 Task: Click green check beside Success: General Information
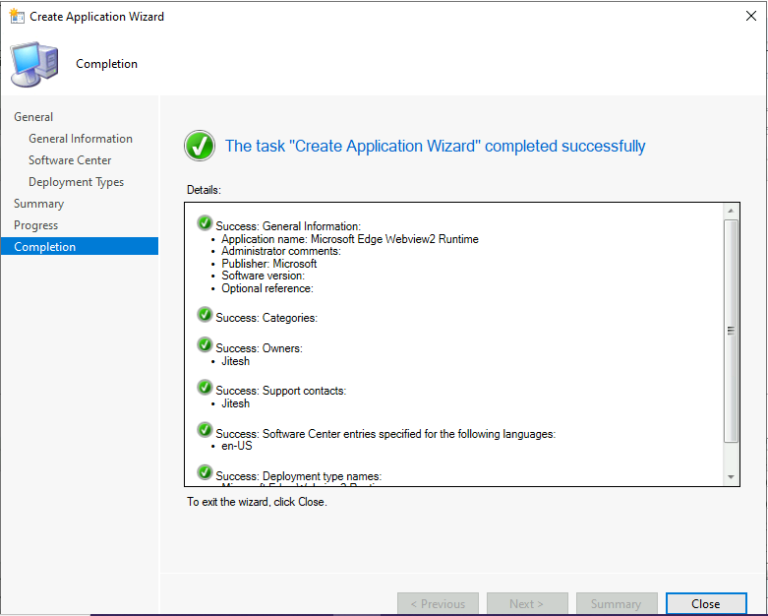pyautogui.click(x=205, y=223)
